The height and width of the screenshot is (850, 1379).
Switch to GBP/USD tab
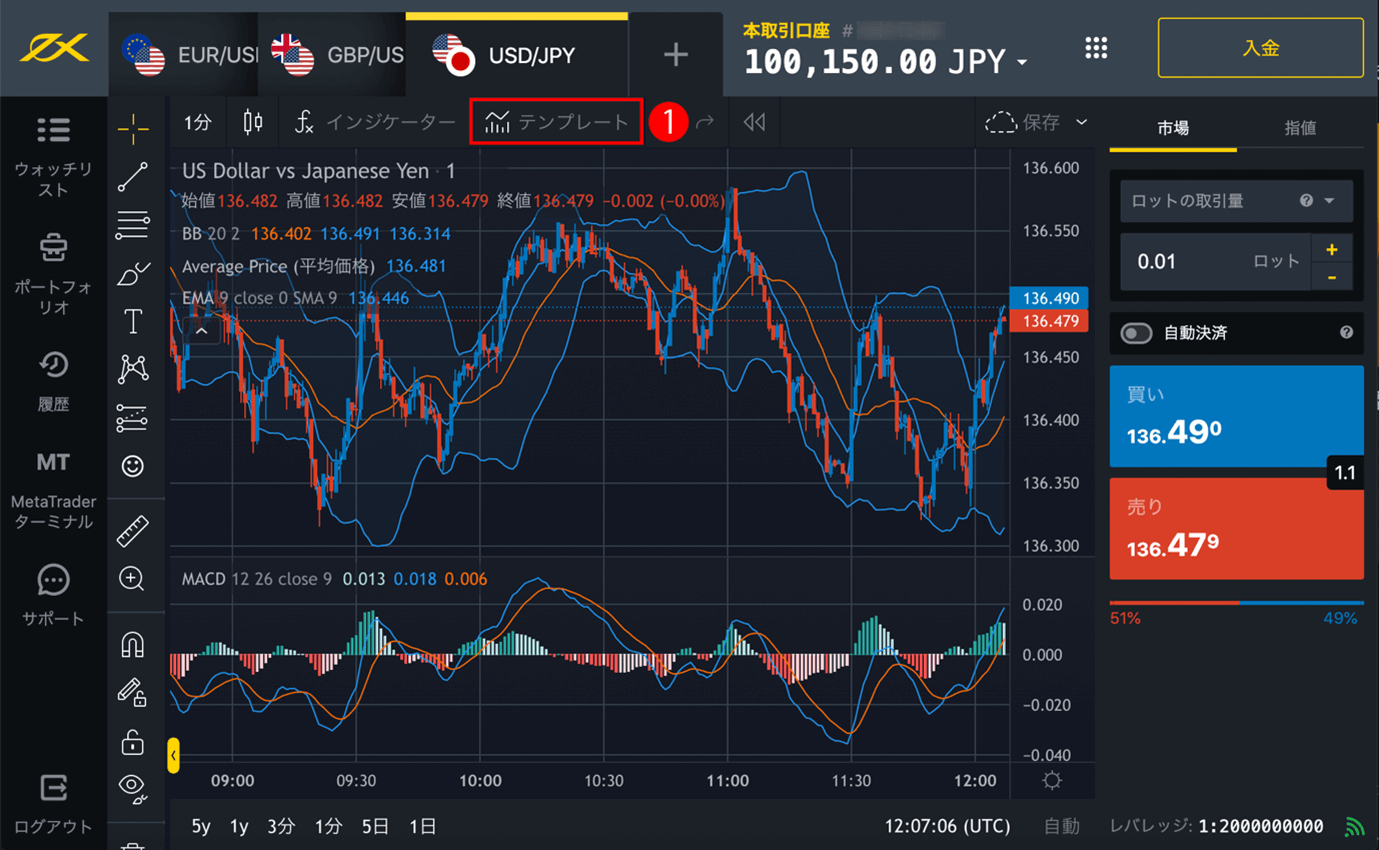pos(332,55)
